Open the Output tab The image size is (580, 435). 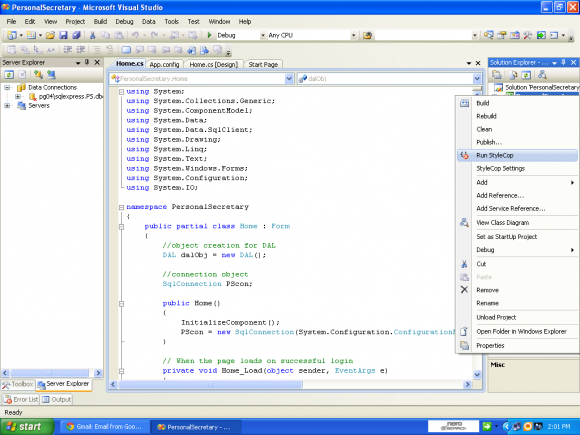(x=57, y=399)
